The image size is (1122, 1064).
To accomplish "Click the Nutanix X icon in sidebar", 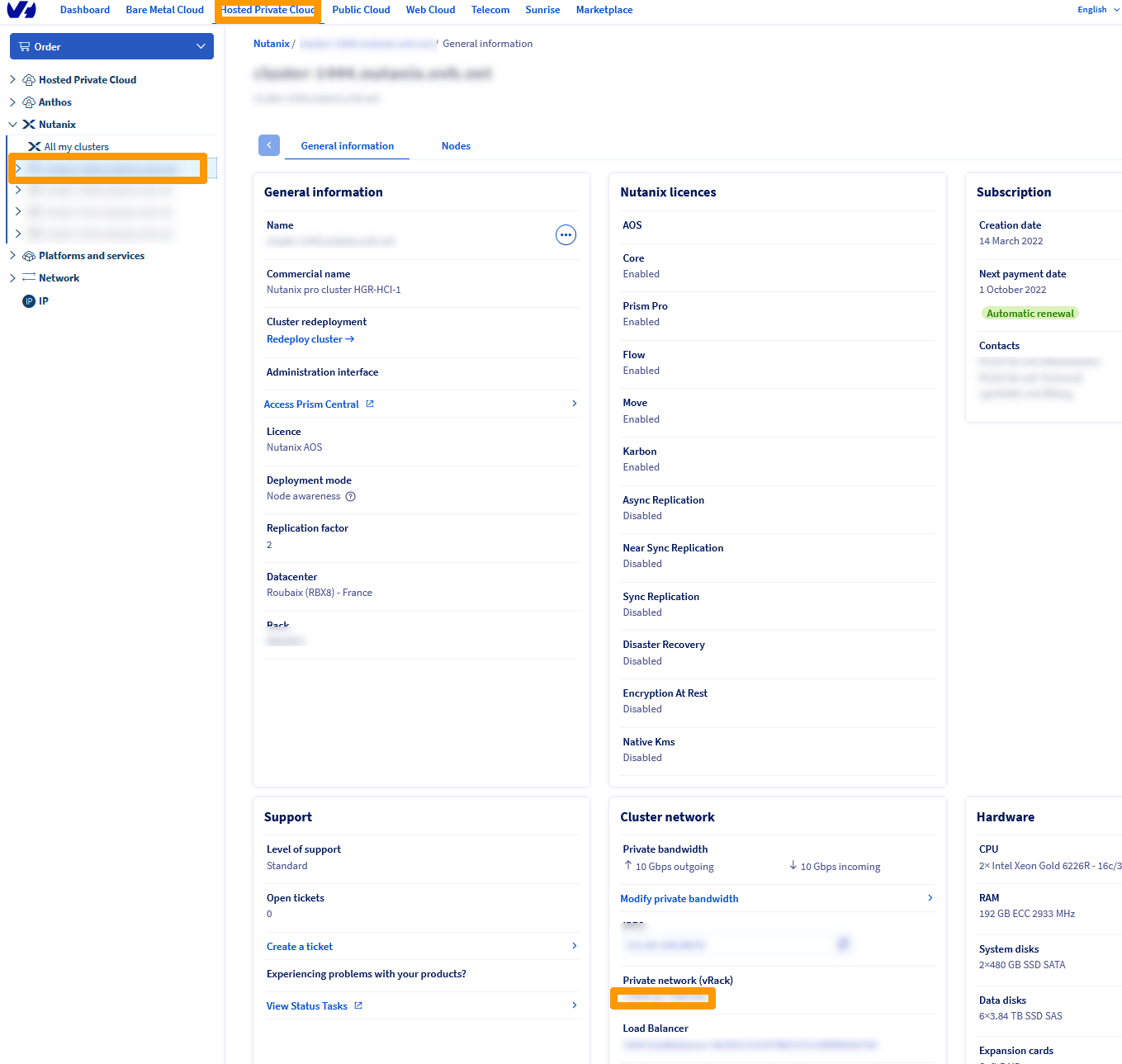I will 29,125.
